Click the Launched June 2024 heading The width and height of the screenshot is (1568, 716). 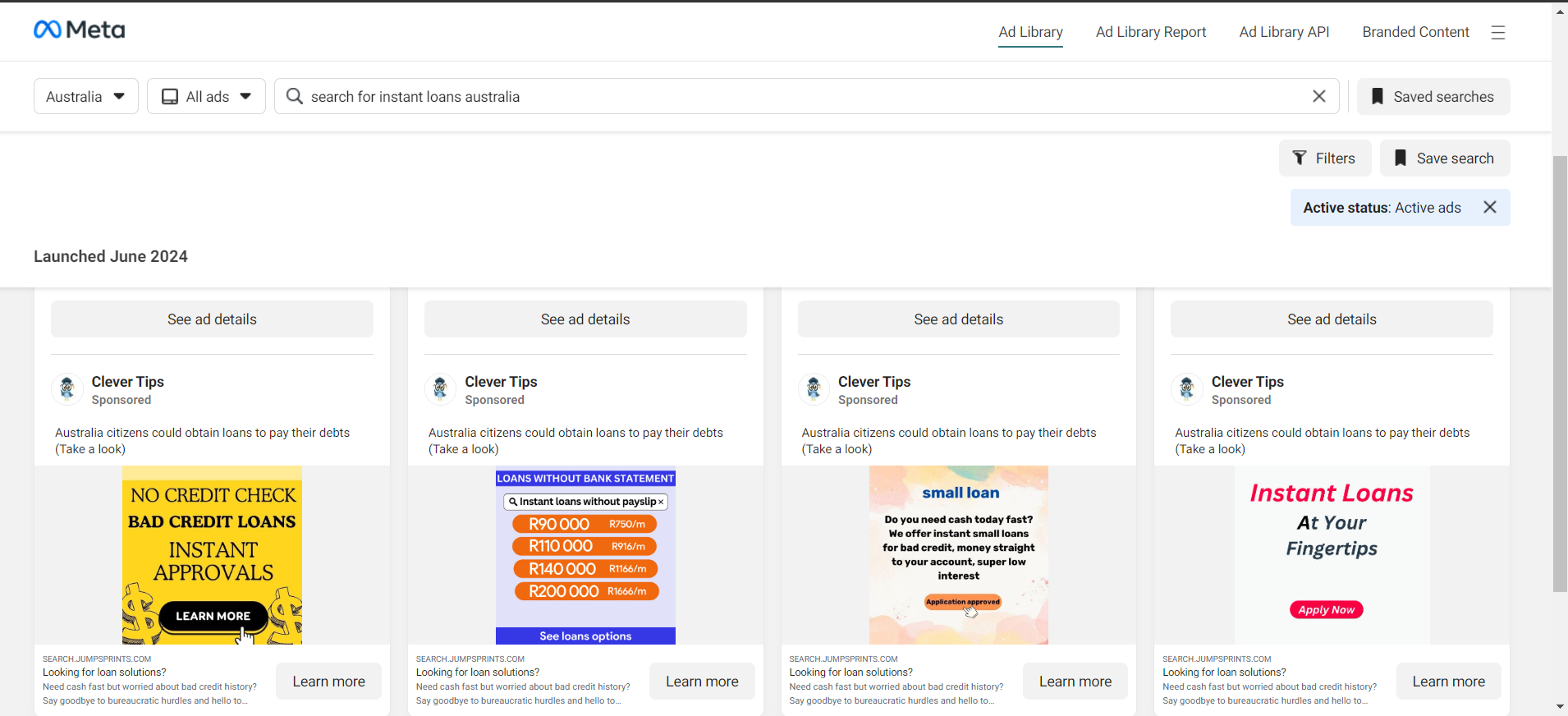click(x=111, y=256)
